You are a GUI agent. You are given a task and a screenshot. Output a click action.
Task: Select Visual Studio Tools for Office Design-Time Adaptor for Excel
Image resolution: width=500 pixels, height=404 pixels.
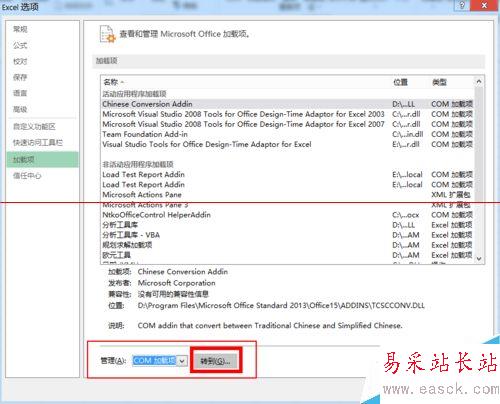coord(288,144)
